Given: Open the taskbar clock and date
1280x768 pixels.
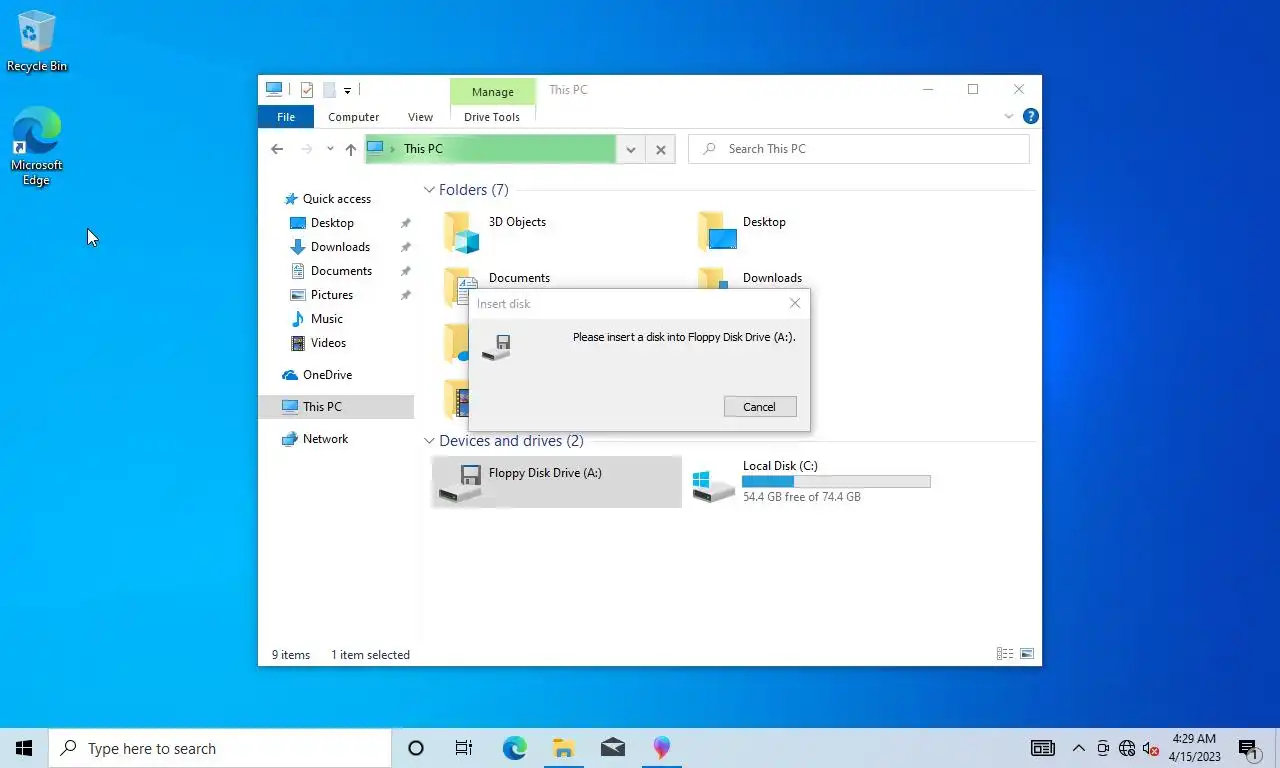Looking at the screenshot, I should coord(1194,748).
